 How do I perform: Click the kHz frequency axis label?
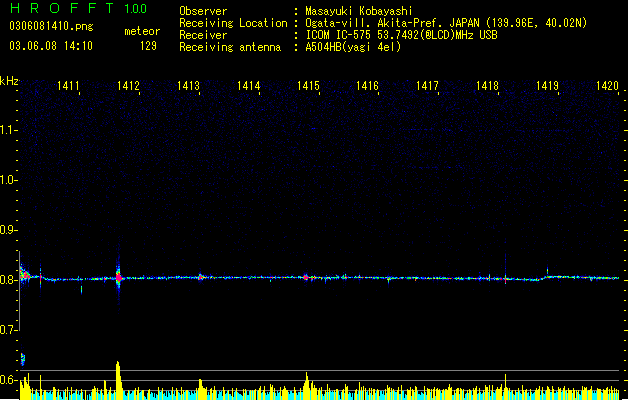point(9,81)
